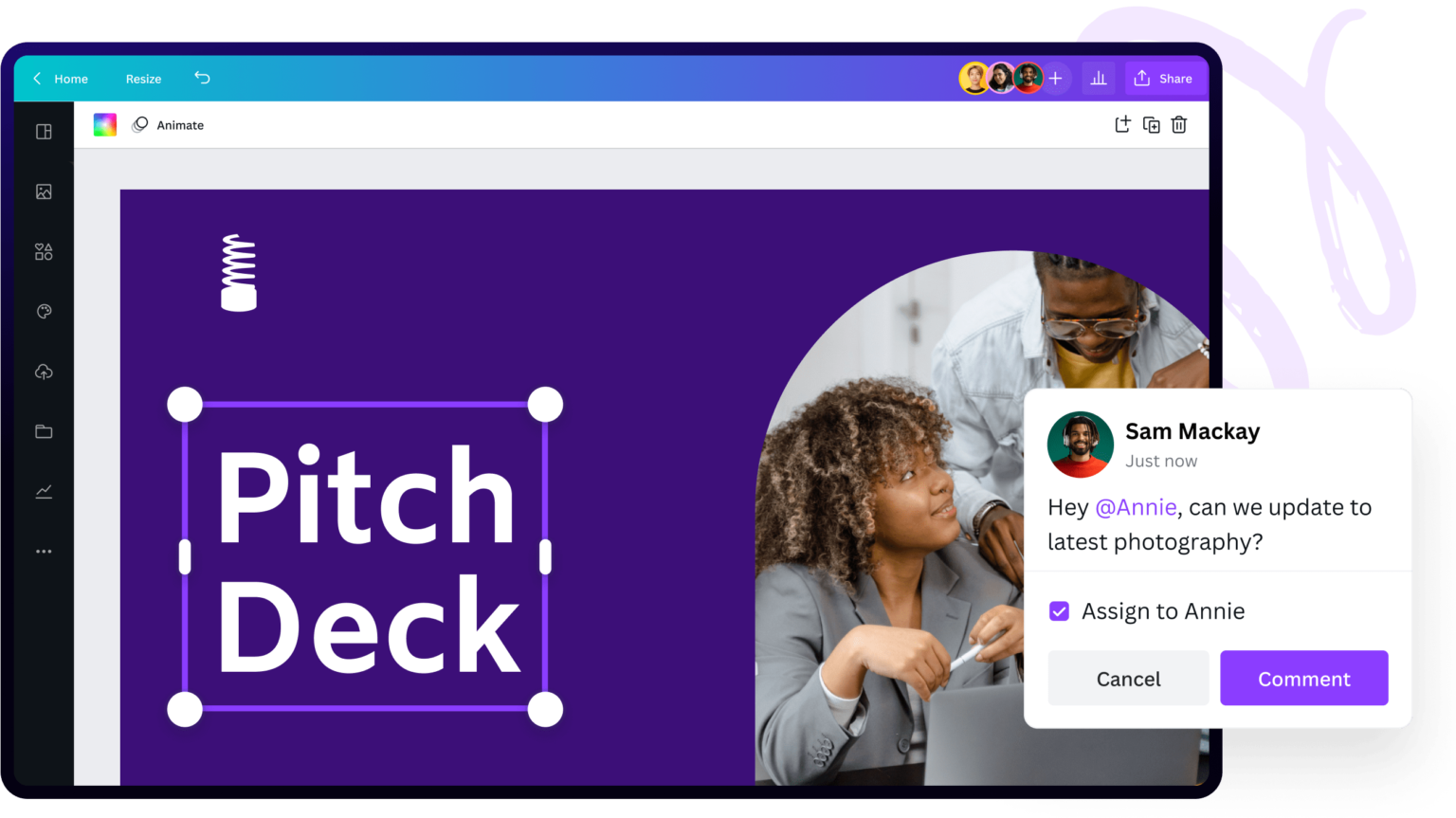
Task: Open the templates panel icon in sidebar
Action: 44,132
